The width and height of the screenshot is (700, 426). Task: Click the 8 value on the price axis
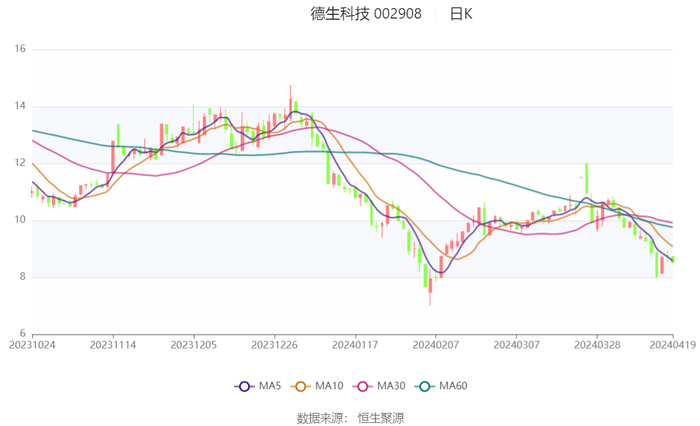[22, 277]
